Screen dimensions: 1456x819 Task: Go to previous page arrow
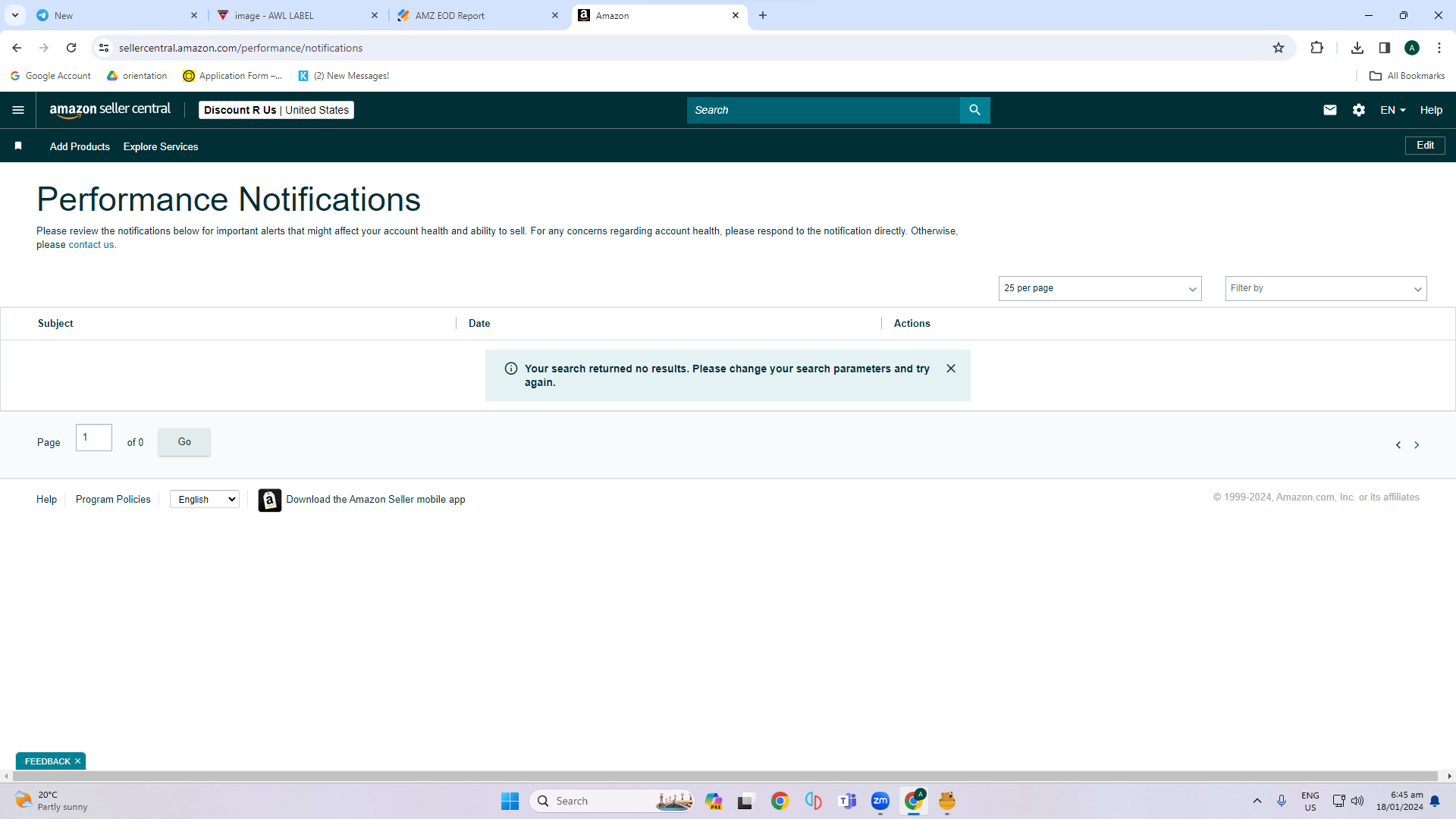1398,445
